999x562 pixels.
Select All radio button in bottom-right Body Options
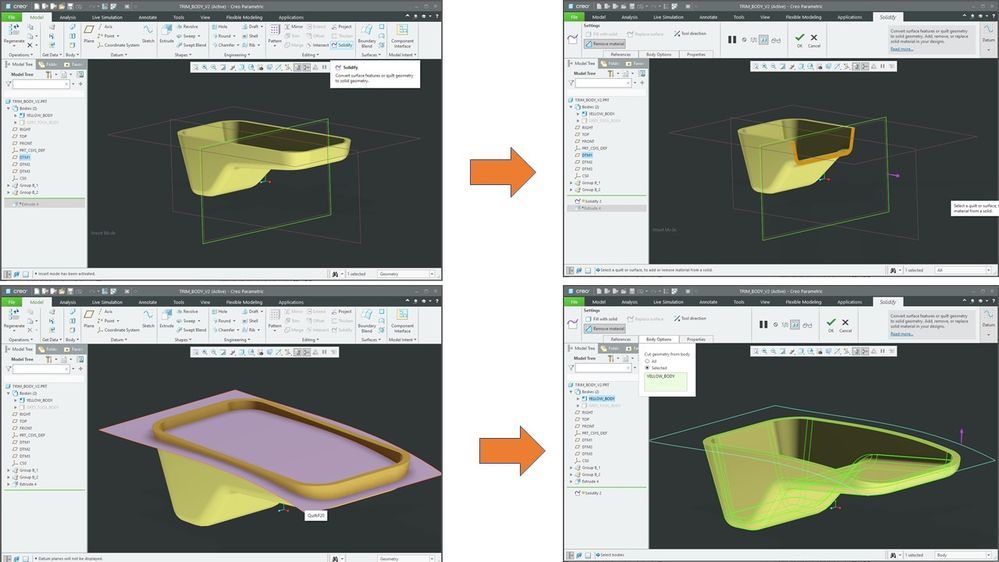(x=647, y=361)
